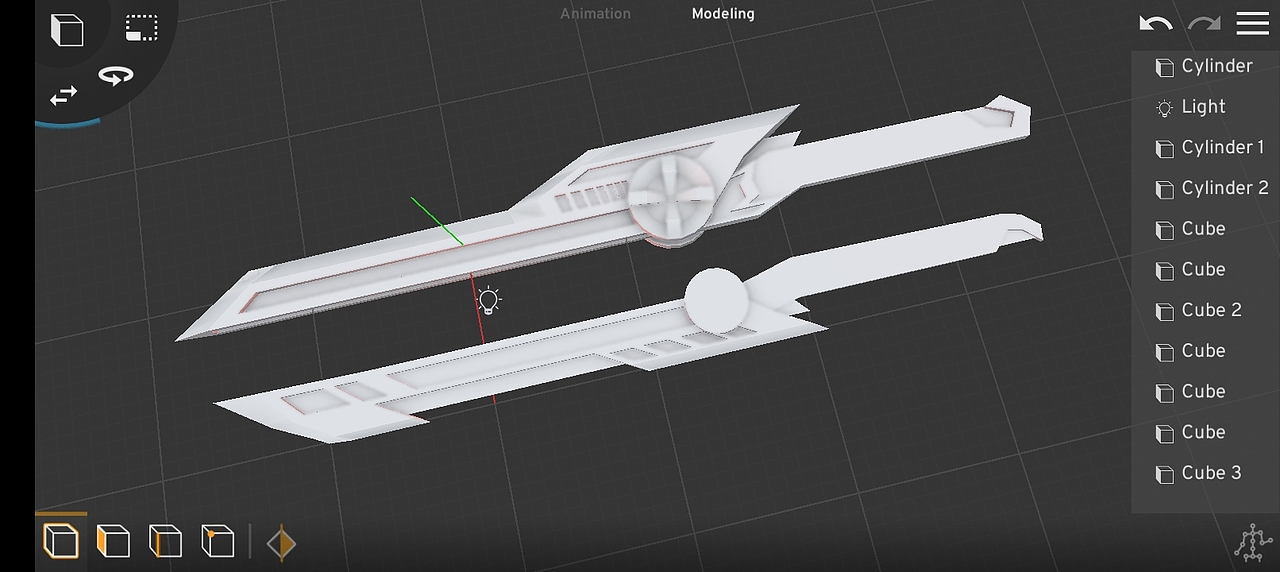This screenshot has height=572, width=1280.
Task: Undo the last action
Action: pos(1156,24)
